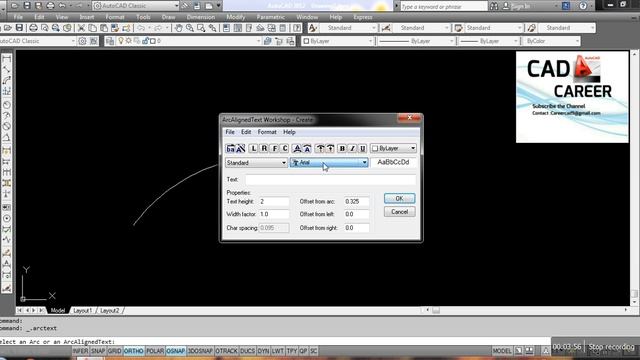Screen dimensions: 640x360
Task: Open the ByLayer color control dropdown in Properties toolbar
Action: point(338,41)
